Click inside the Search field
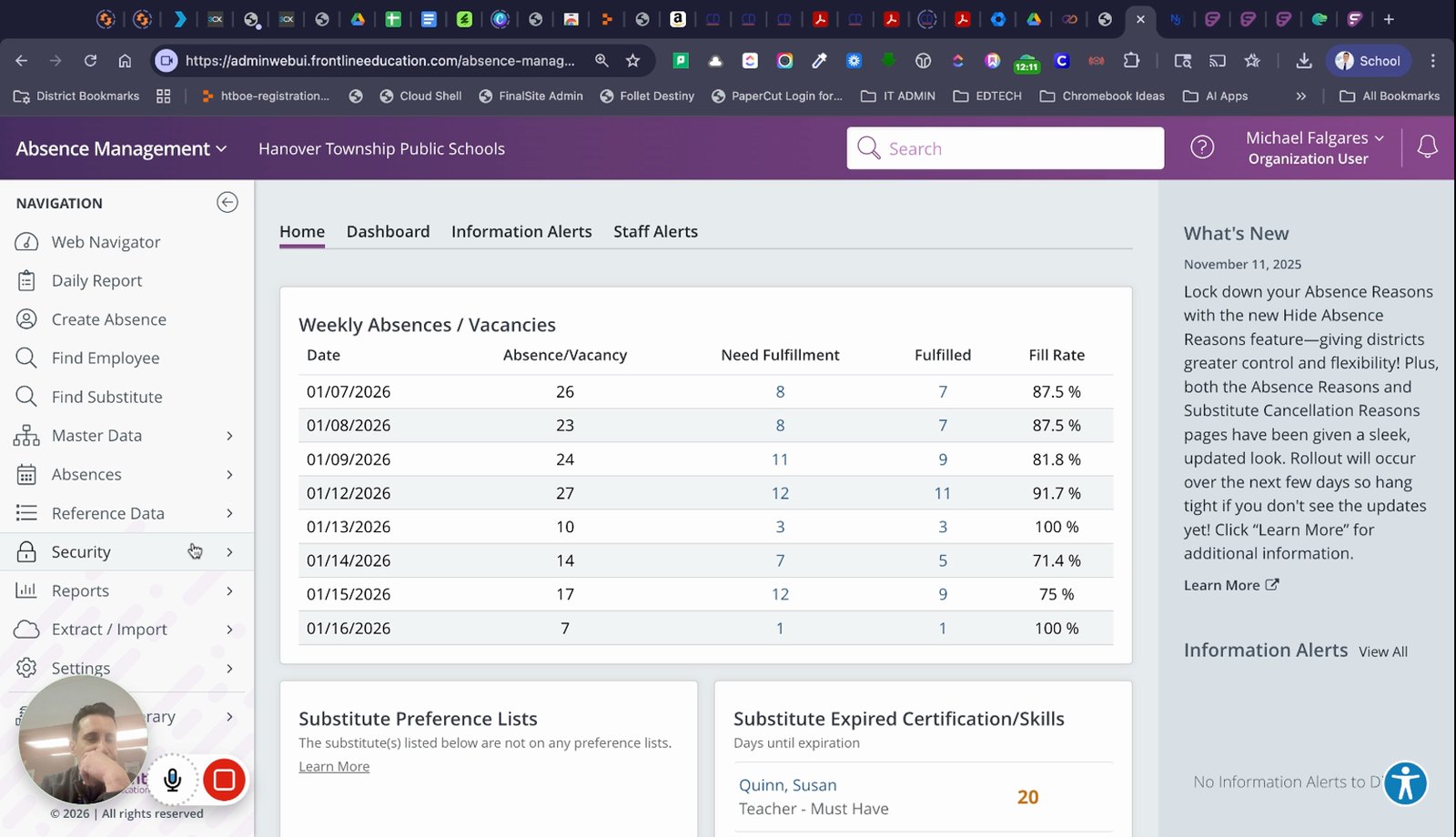1456x837 pixels. [x=1006, y=147]
